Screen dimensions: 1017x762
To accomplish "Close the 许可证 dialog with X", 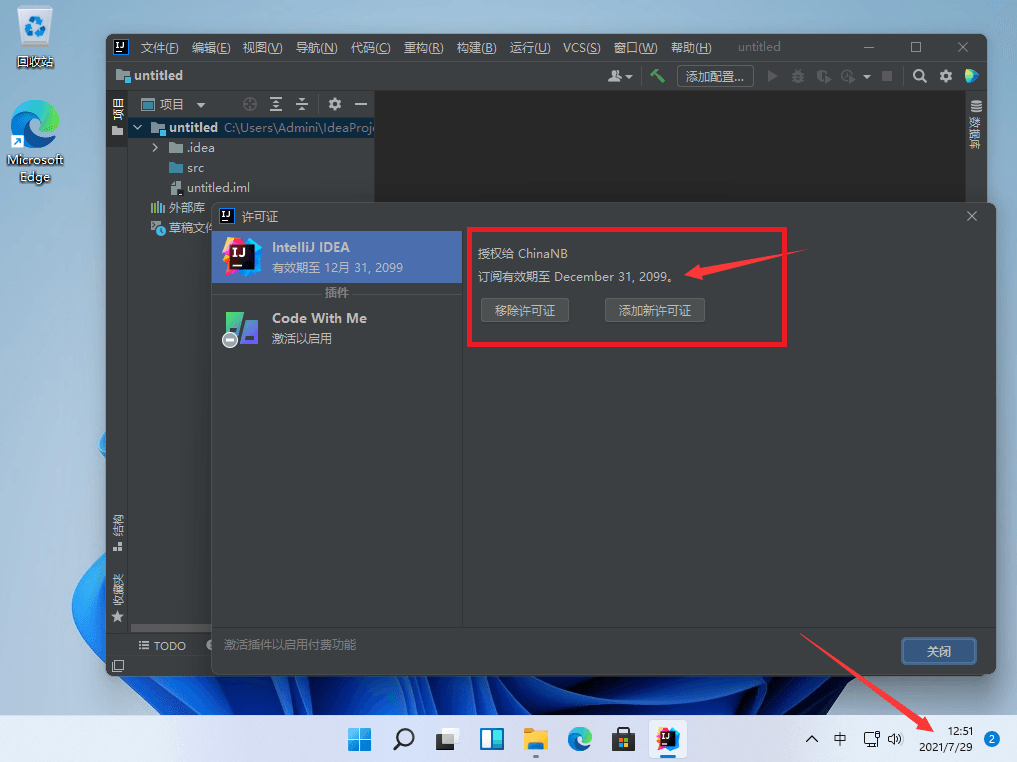I will (x=972, y=216).
